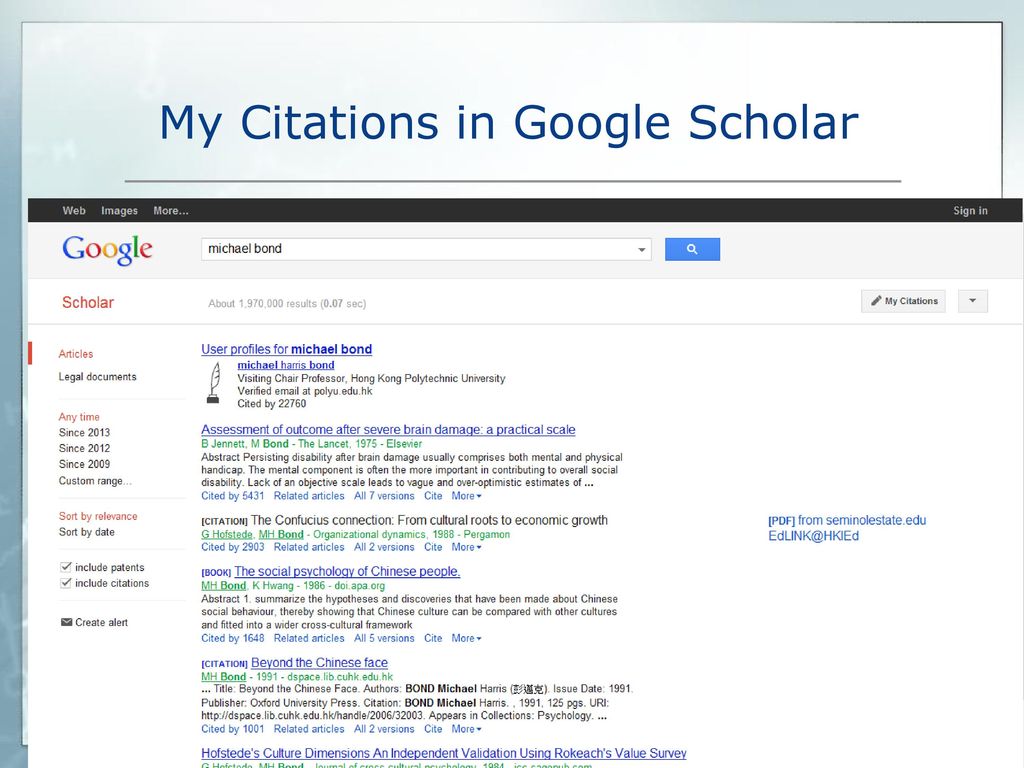Click Sign in

click(x=970, y=210)
